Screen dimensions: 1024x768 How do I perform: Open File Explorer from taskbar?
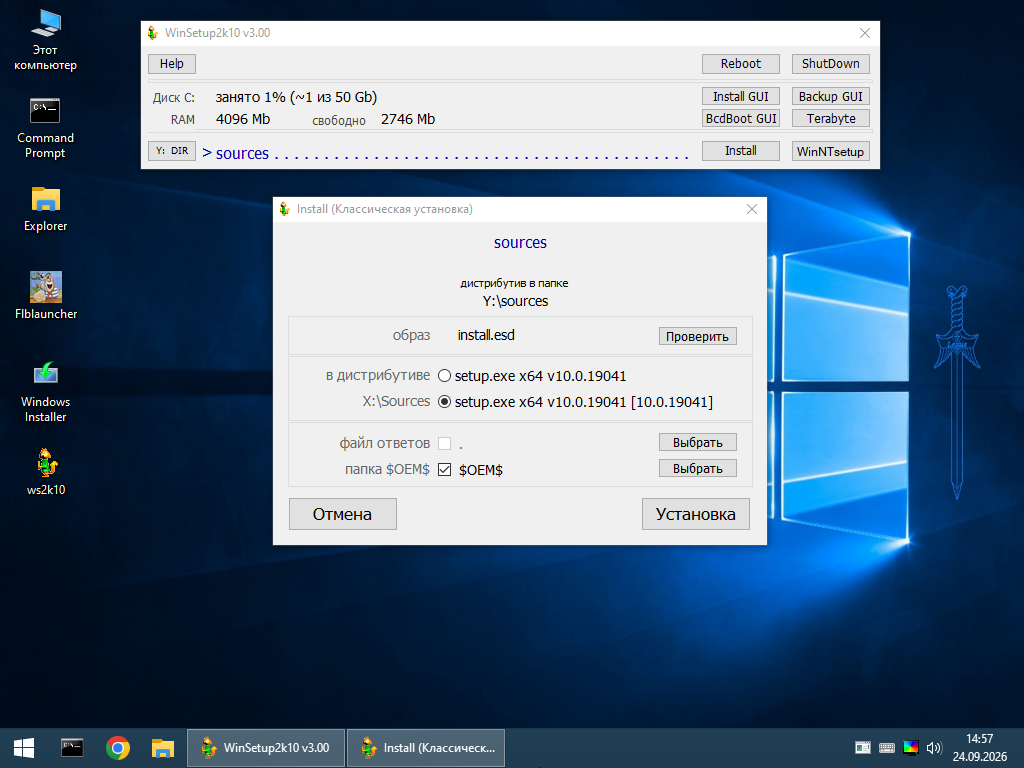163,748
